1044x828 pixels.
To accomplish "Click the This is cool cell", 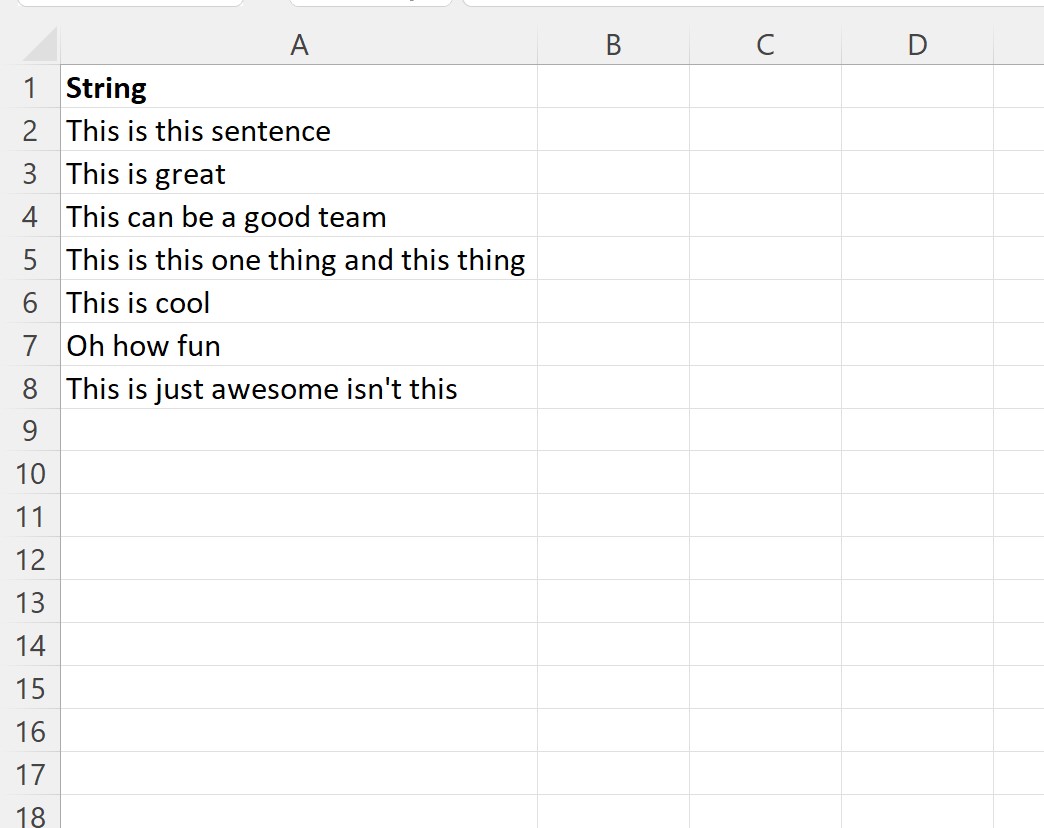I will pos(299,302).
